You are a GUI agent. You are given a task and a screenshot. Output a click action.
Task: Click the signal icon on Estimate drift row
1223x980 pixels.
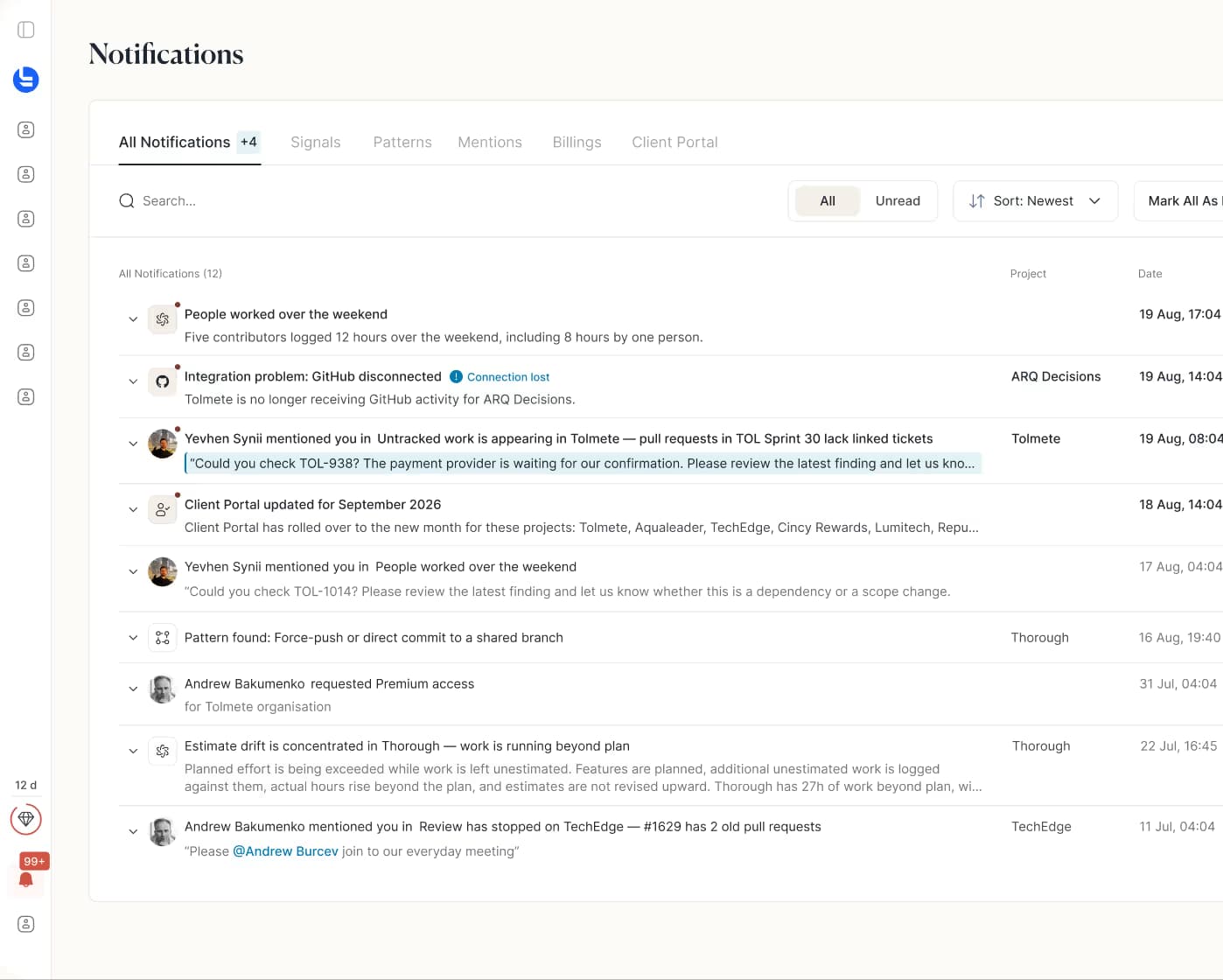point(163,751)
